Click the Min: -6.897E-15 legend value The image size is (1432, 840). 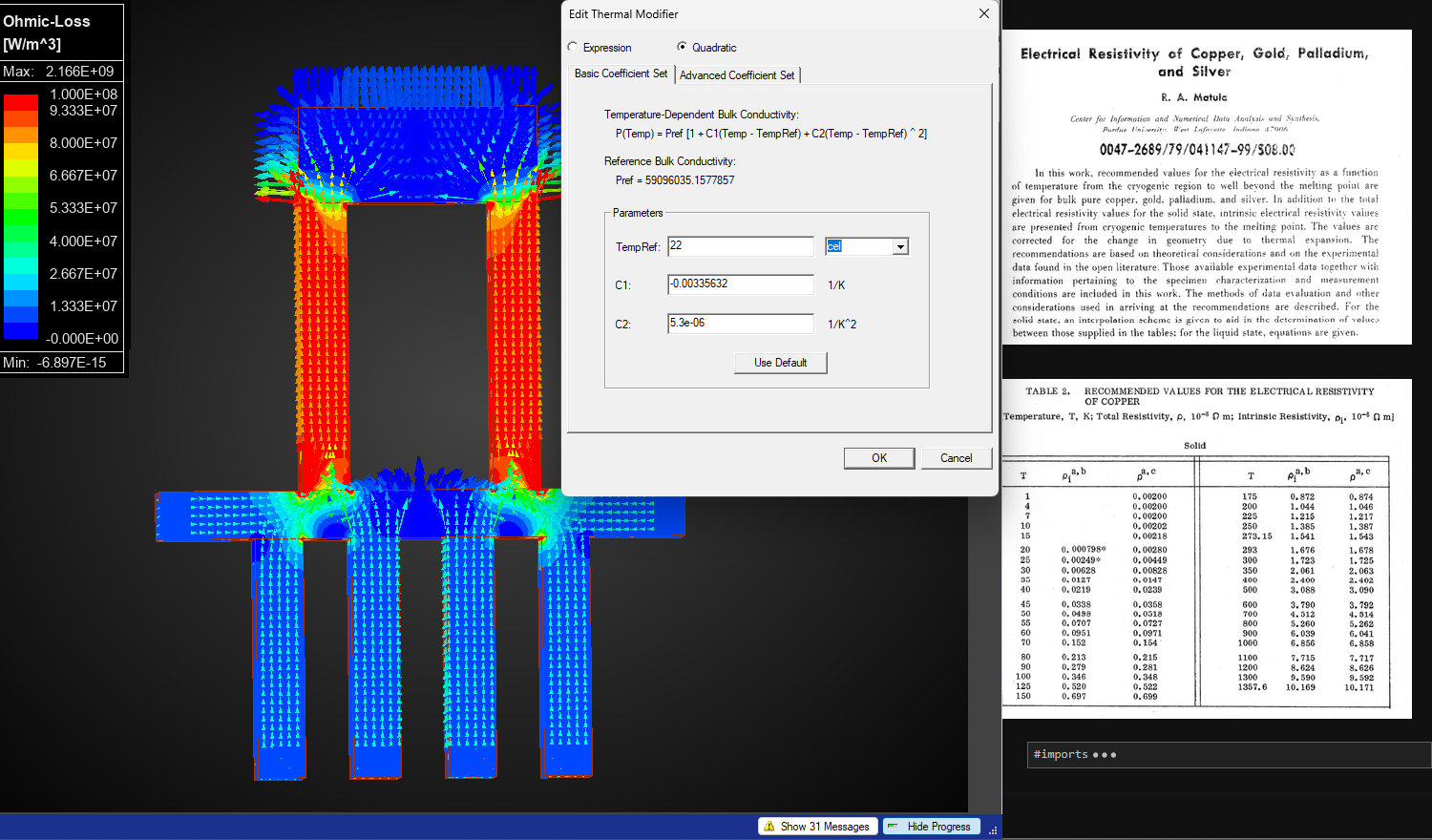click(x=54, y=363)
